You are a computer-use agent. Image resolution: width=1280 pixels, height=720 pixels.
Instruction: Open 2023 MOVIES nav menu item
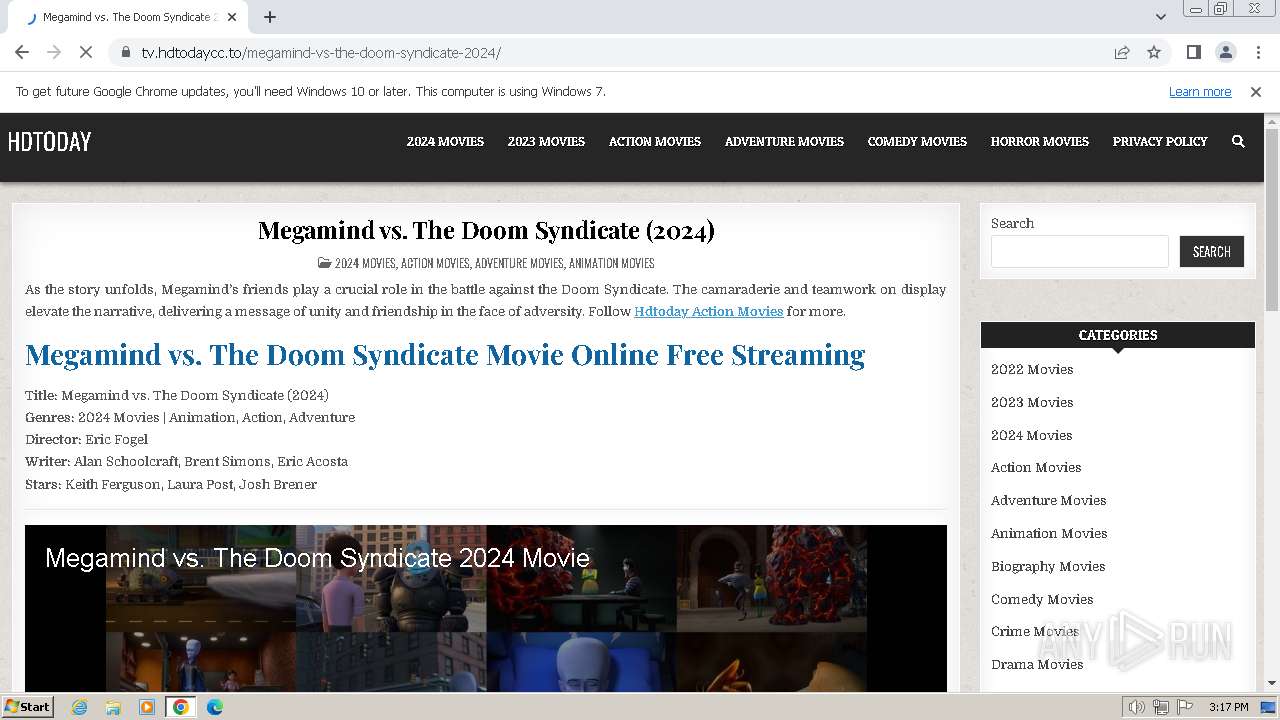(546, 142)
